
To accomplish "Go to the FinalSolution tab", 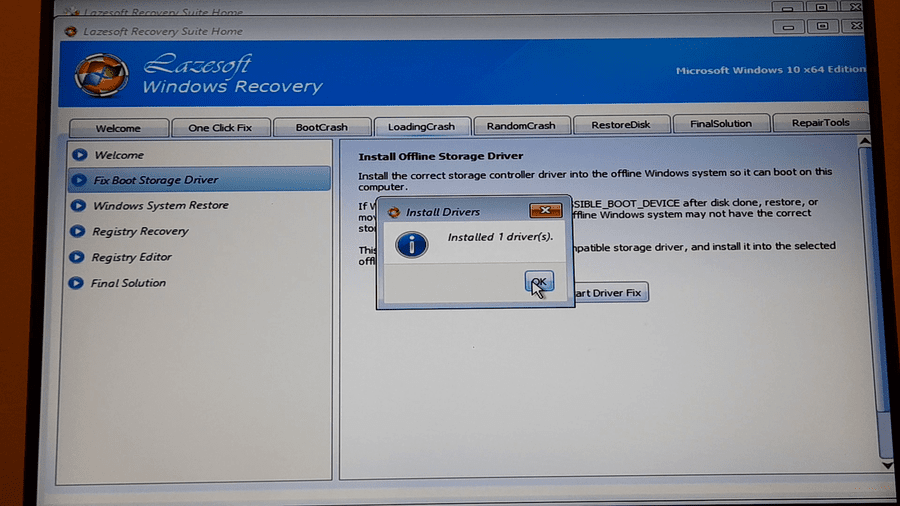I will pos(721,123).
